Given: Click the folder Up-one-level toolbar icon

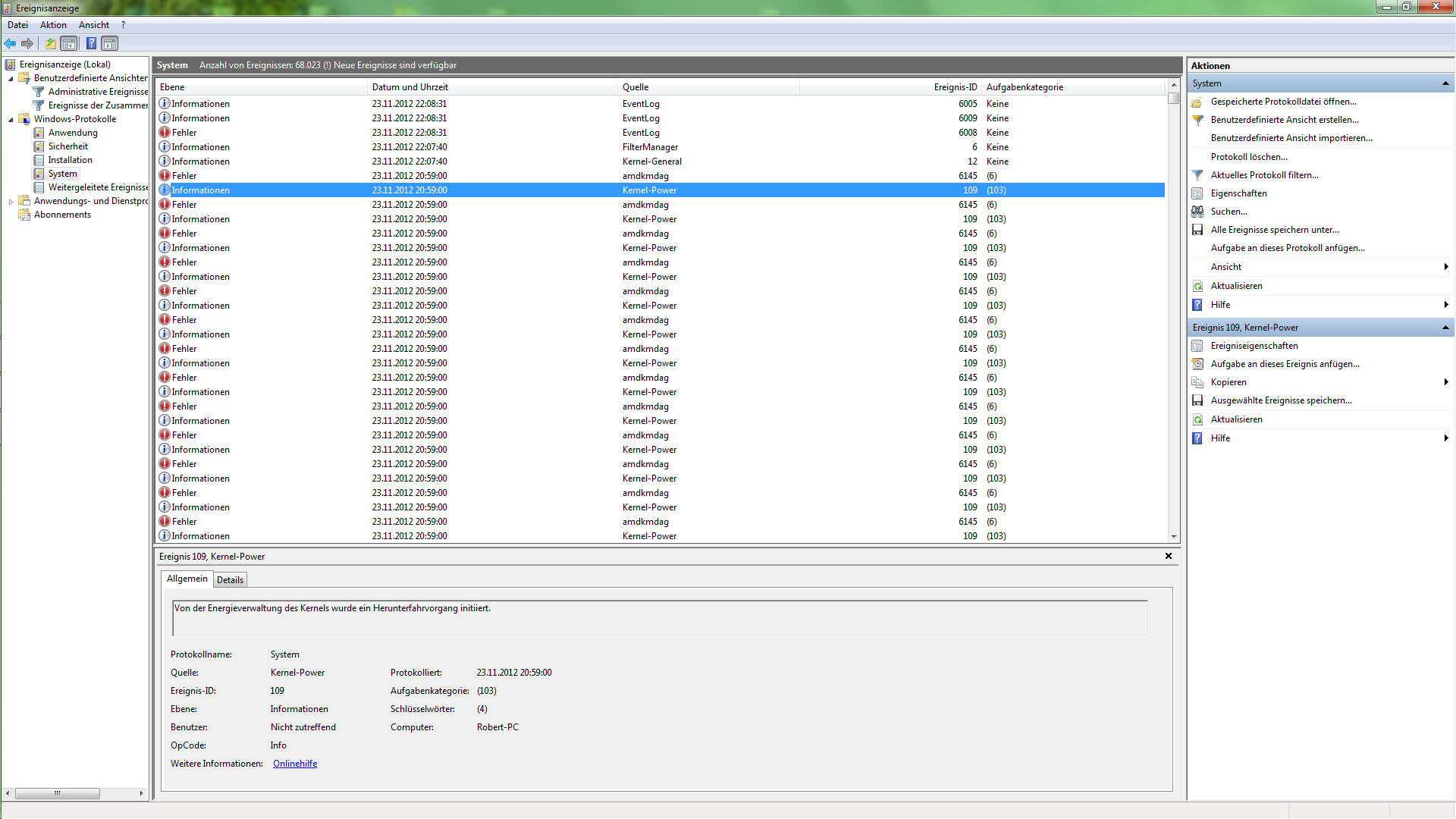Looking at the screenshot, I should pos(50,43).
